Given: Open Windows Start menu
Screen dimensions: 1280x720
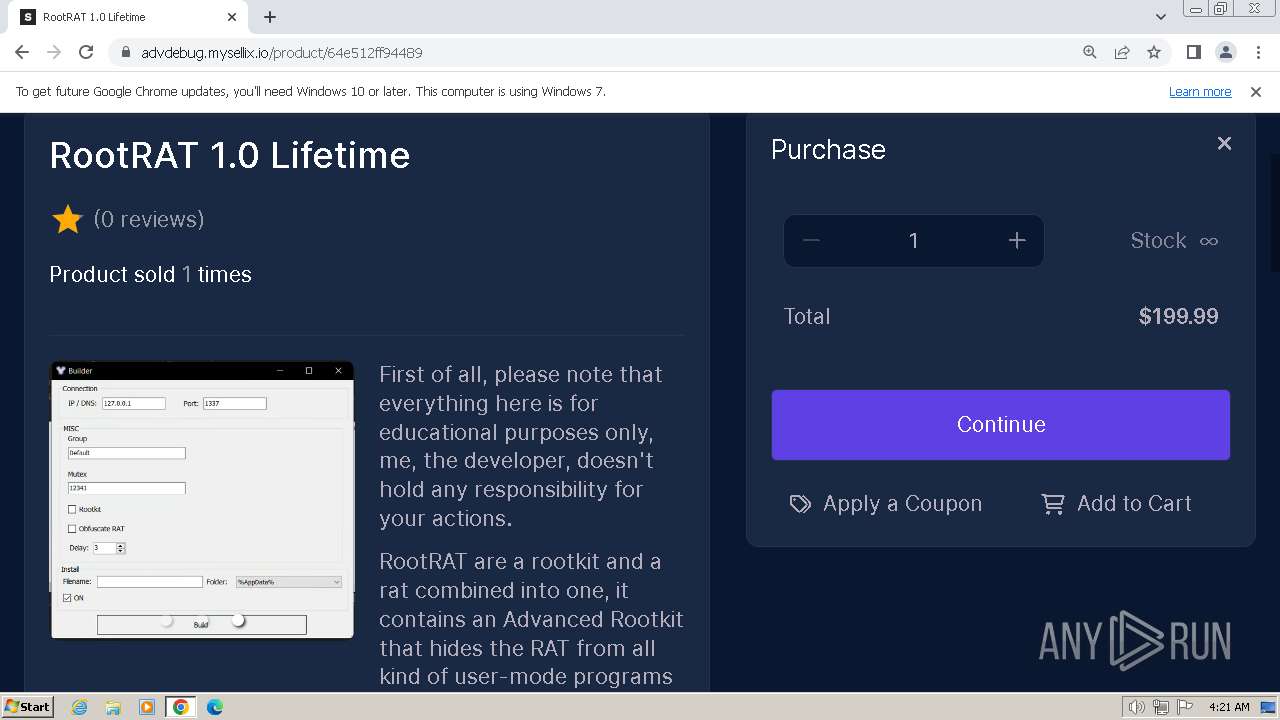Looking at the screenshot, I should (27, 707).
